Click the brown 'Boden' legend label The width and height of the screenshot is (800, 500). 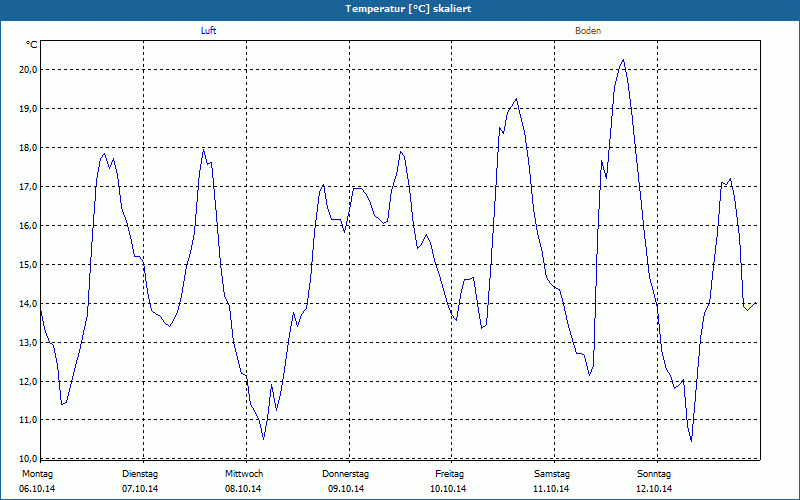tap(588, 31)
